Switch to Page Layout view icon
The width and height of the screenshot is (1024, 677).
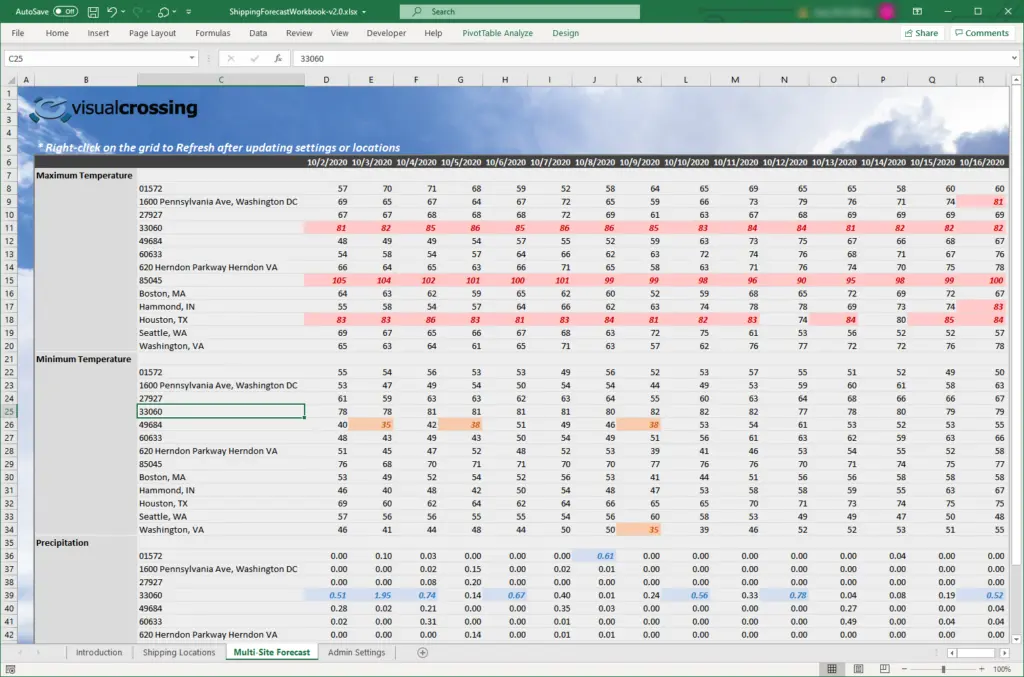pyautogui.click(x=859, y=668)
